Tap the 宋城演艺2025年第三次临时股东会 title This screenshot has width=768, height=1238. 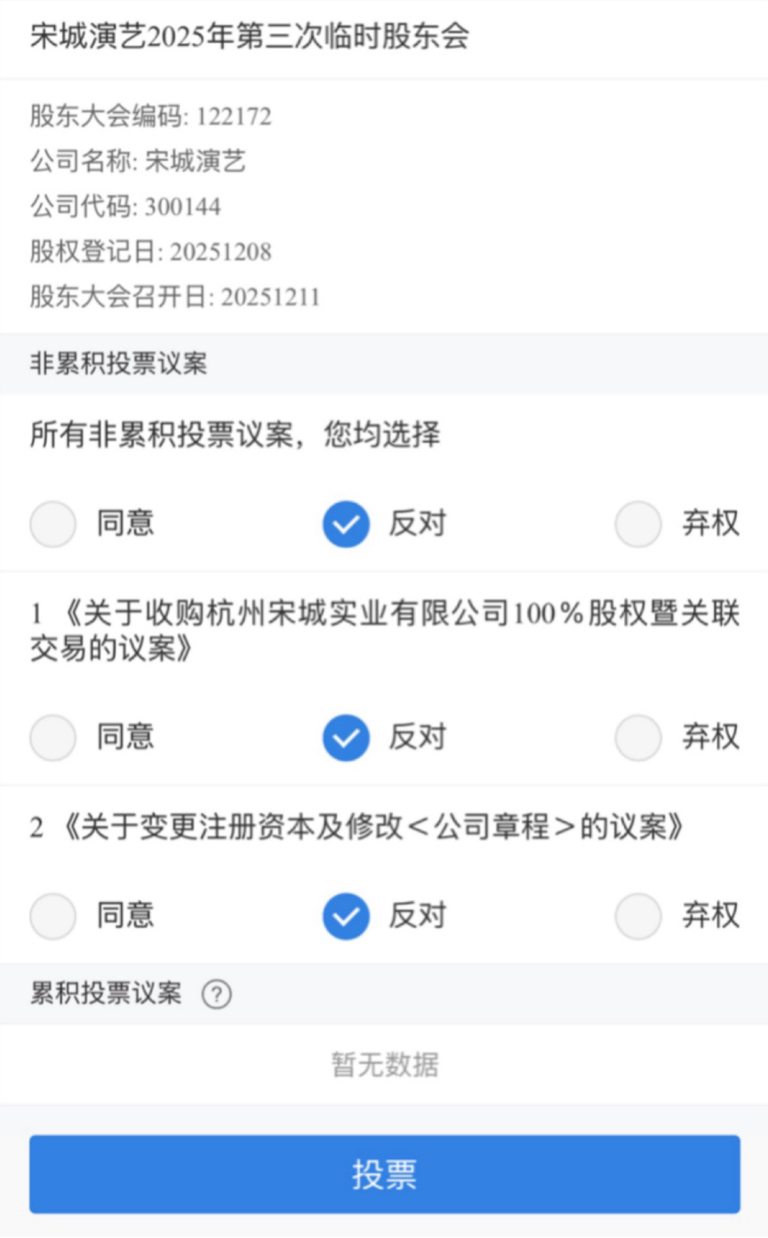pyautogui.click(x=250, y=37)
